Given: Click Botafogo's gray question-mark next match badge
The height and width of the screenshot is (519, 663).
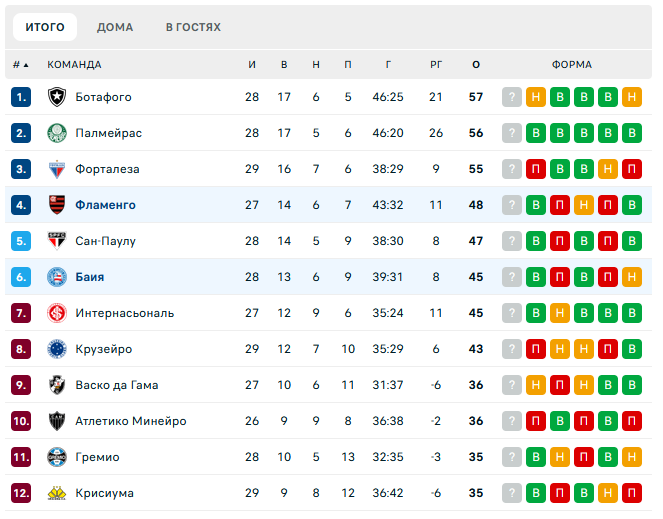Looking at the screenshot, I should (512, 97).
